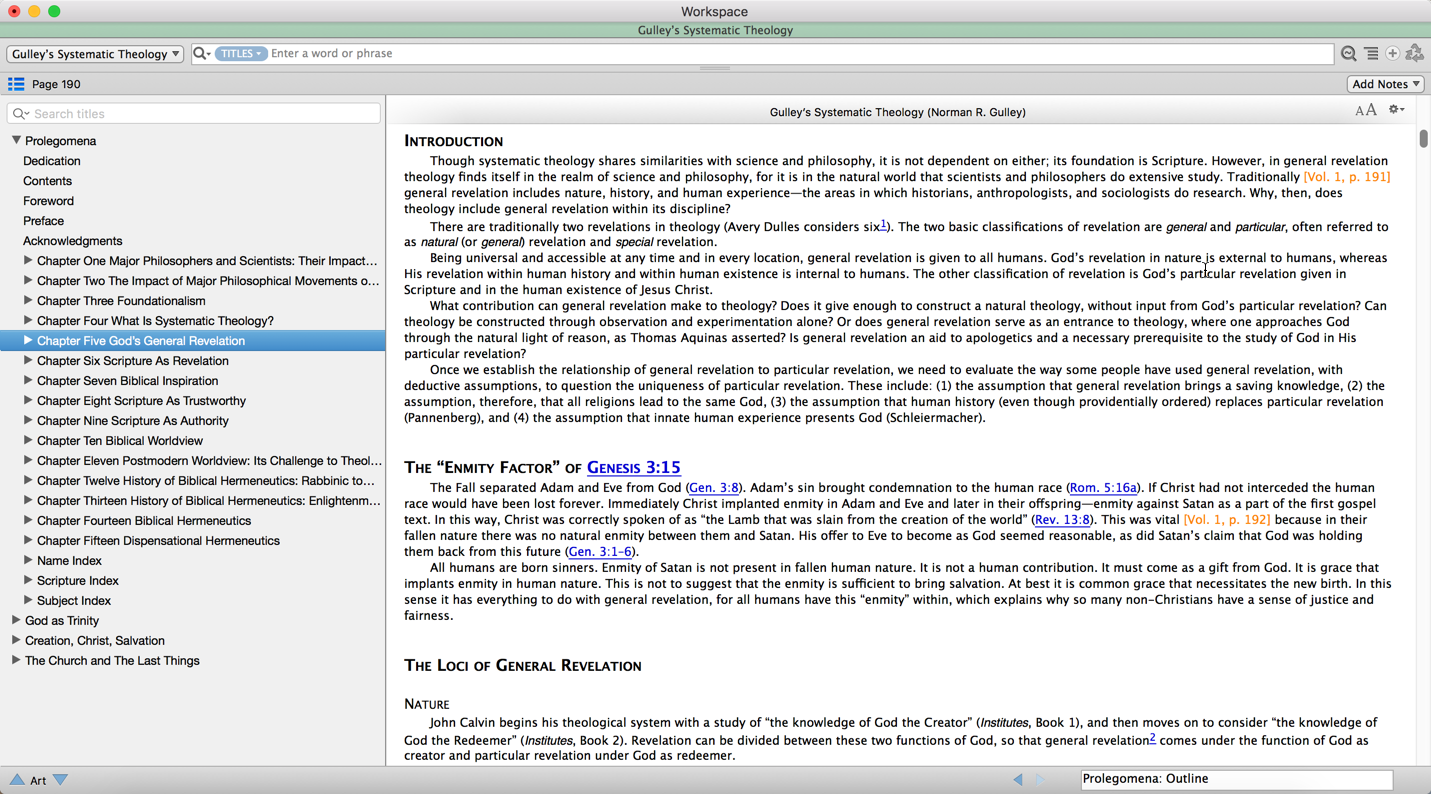The width and height of the screenshot is (1431, 794).
Task: Click the add parallel pane plus icon
Action: (1392, 53)
